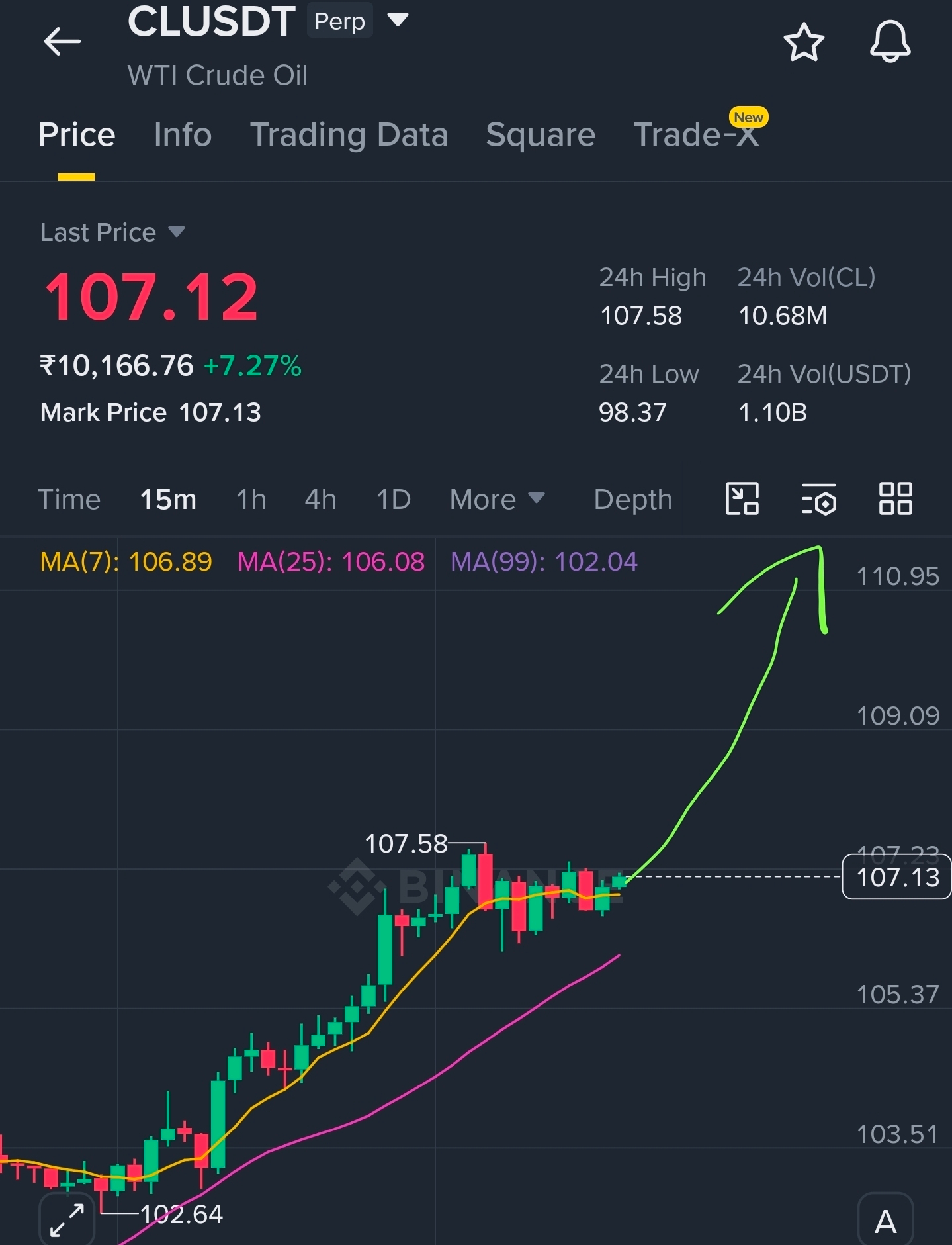Go back with the arrow icon
This screenshot has width=952, height=1245.
click(x=62, y=42)
